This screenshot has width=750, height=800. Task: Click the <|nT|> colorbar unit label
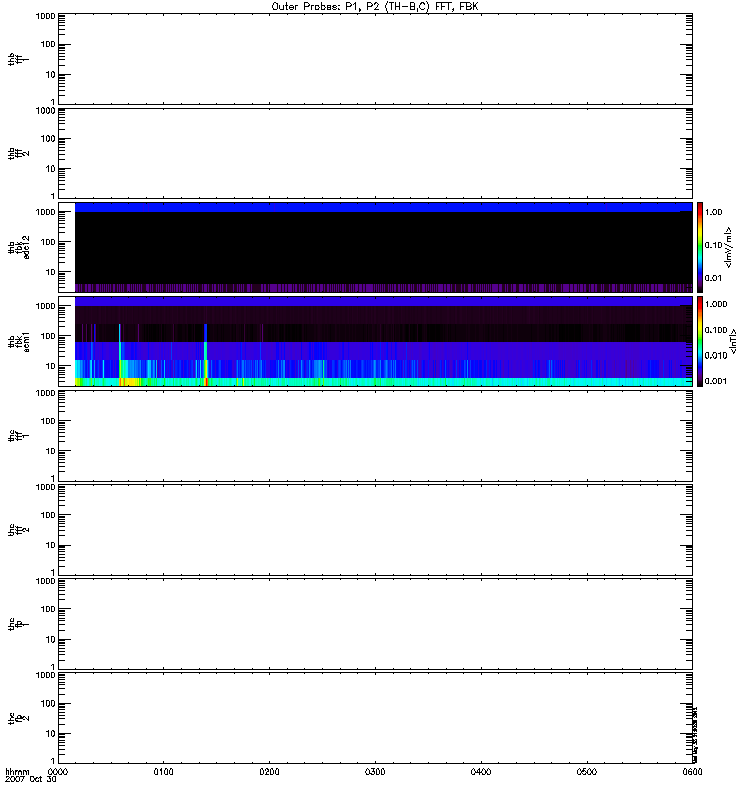pos(733,341)
